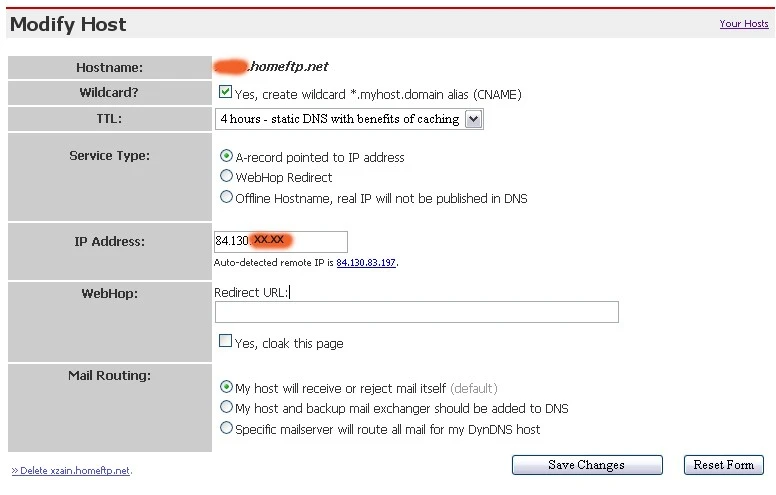Click the auto-detected IP 84.130.83.197 link

click(367, 263)
